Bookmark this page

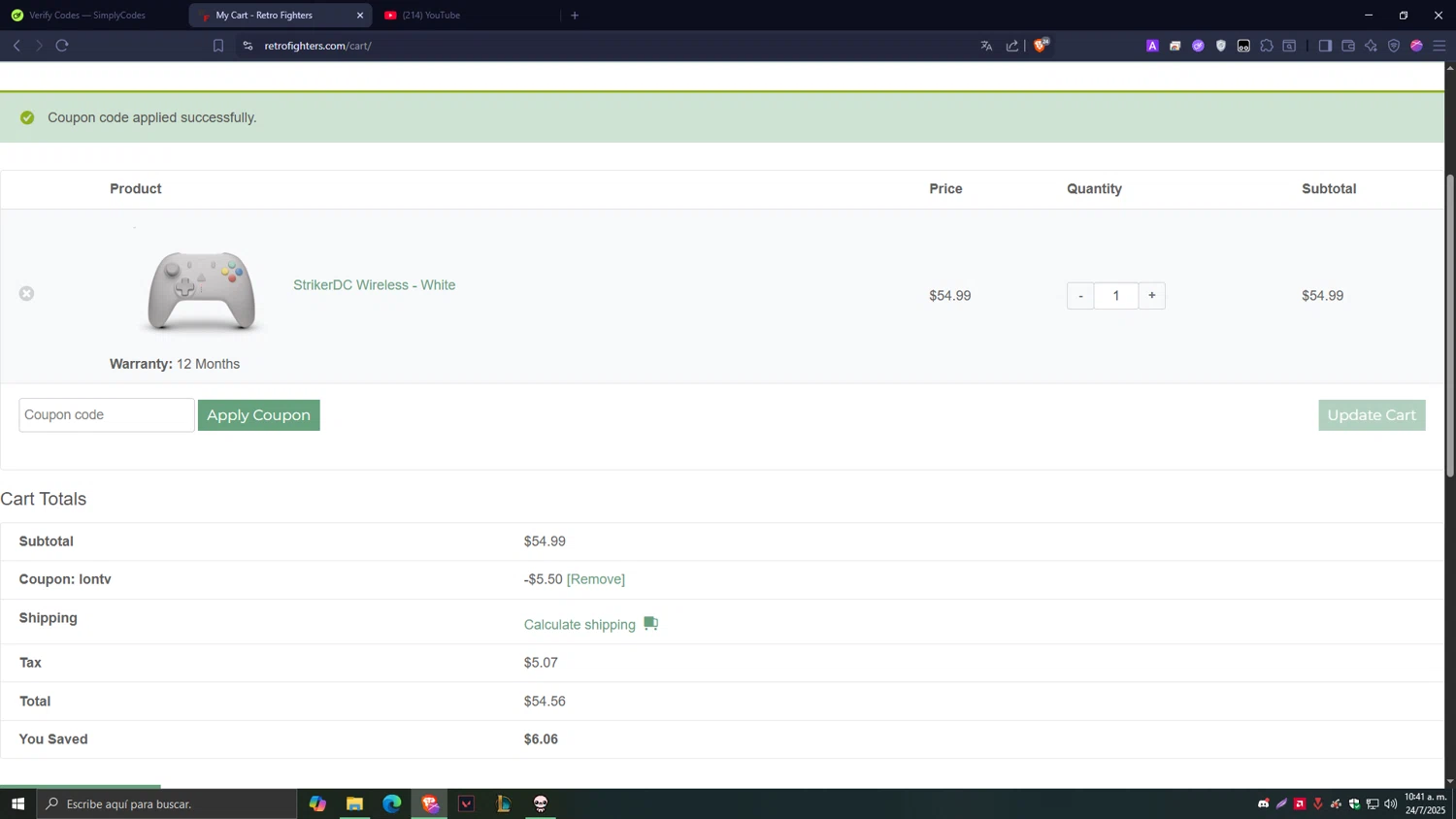tap(218, 46)
